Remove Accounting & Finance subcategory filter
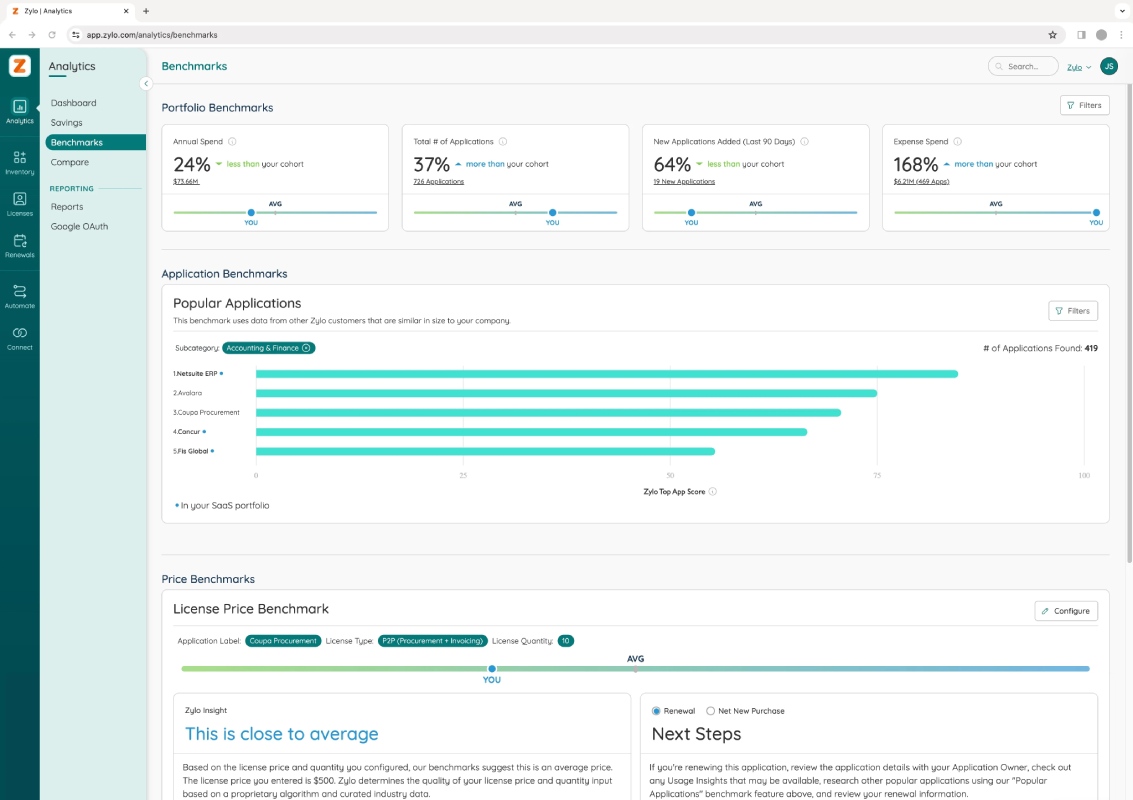Viewport: 1133px width, 800px height. point(306,348)
